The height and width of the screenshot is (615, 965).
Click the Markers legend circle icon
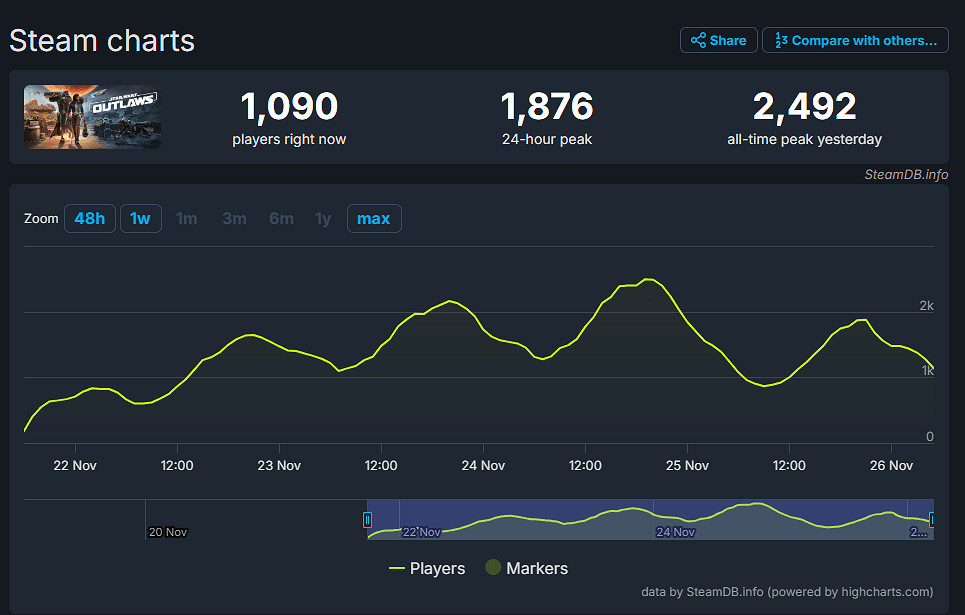pyautogui.click(x=493, y=568)
